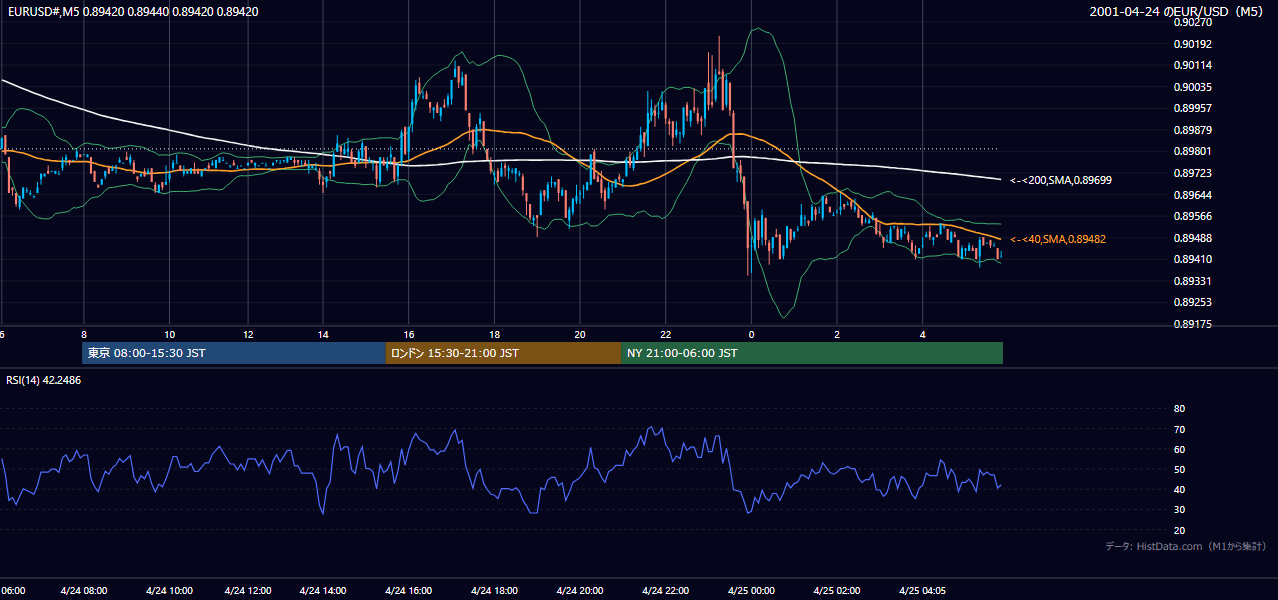Image resolution: width=1278 pixels, height=600 pixels.
Task: Click price axis value 0.90035
Action: coord(1192,87)
